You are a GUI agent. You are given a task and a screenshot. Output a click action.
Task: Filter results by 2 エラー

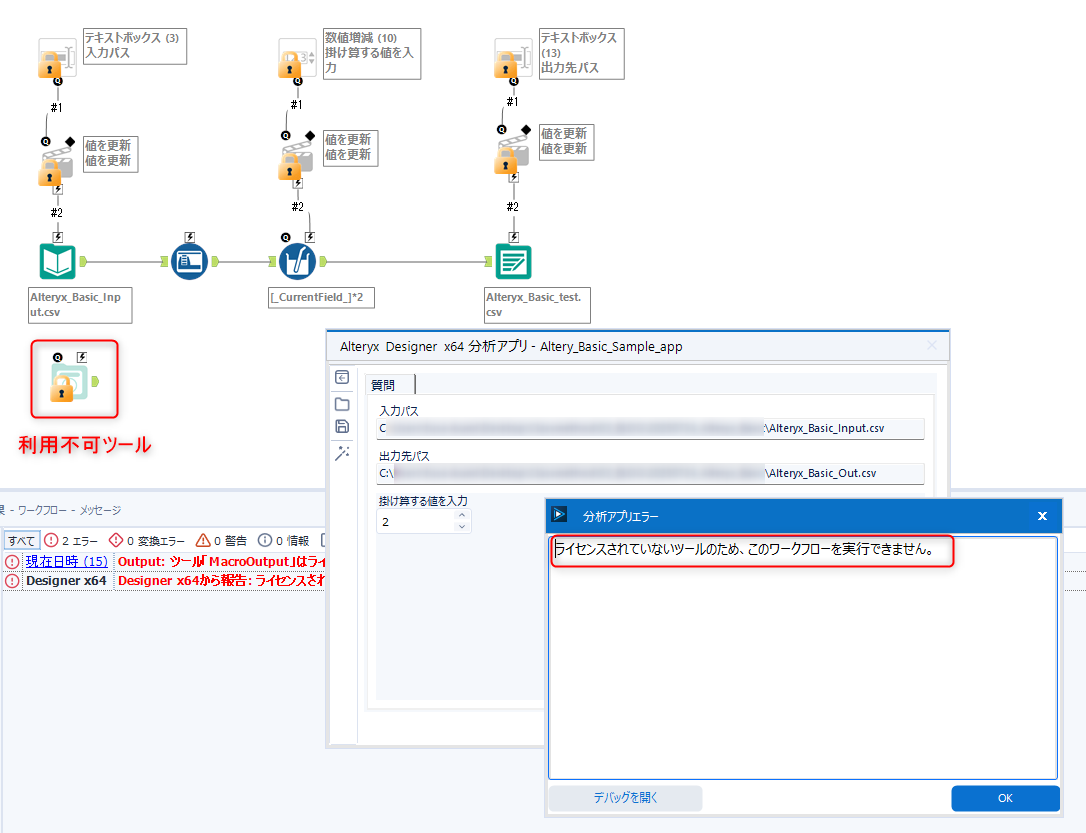[71, 541]
